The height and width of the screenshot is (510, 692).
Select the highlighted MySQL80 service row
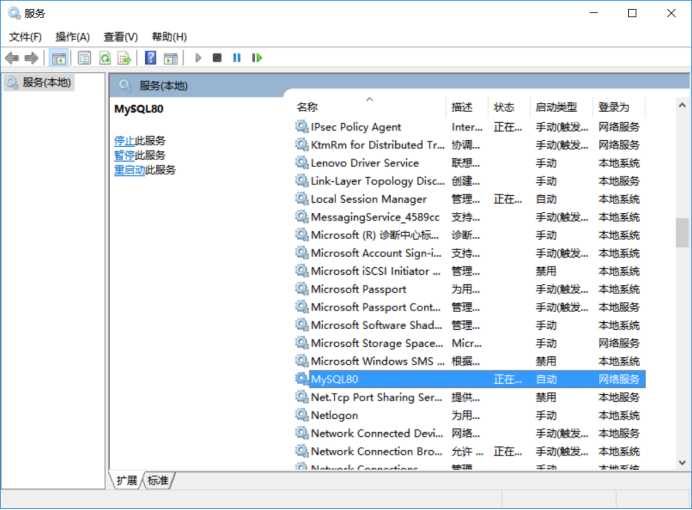point(470,379)
